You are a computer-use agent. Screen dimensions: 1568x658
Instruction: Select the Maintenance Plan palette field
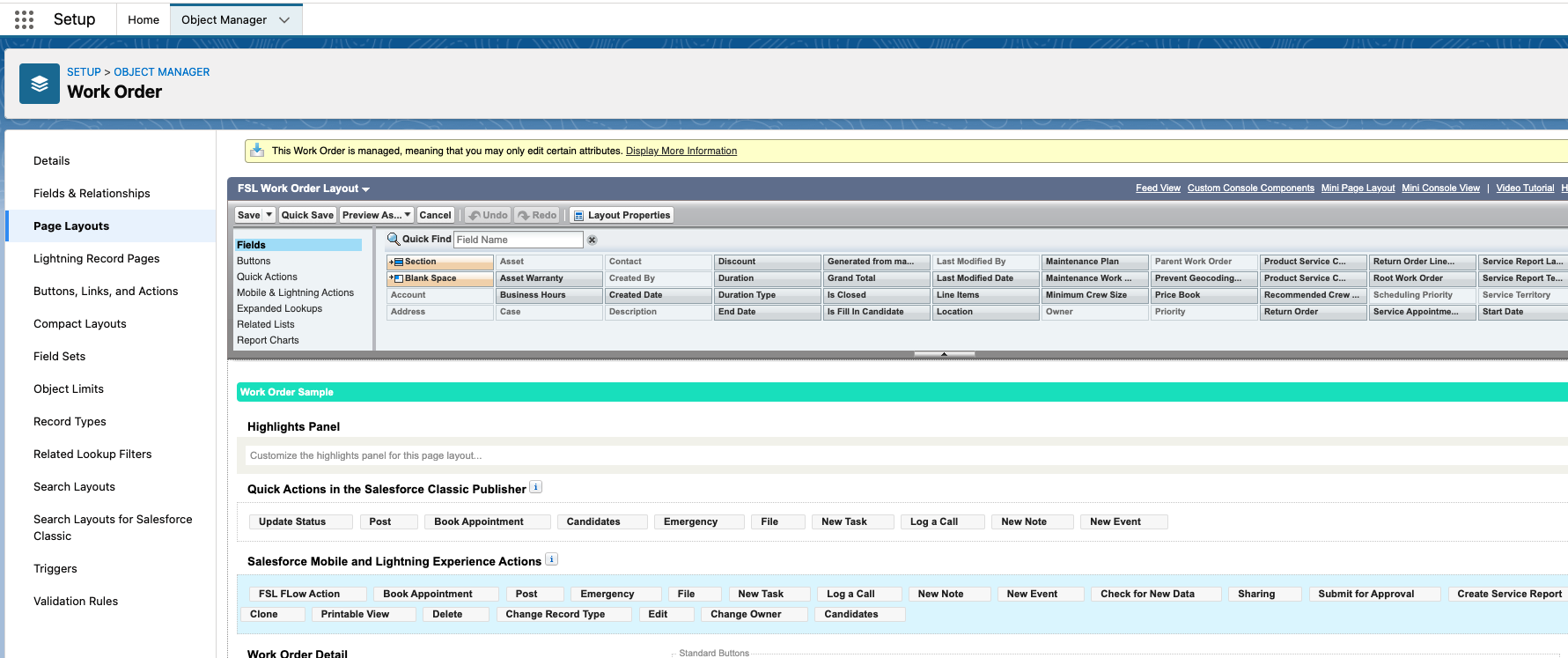(x=1095, y=262)
